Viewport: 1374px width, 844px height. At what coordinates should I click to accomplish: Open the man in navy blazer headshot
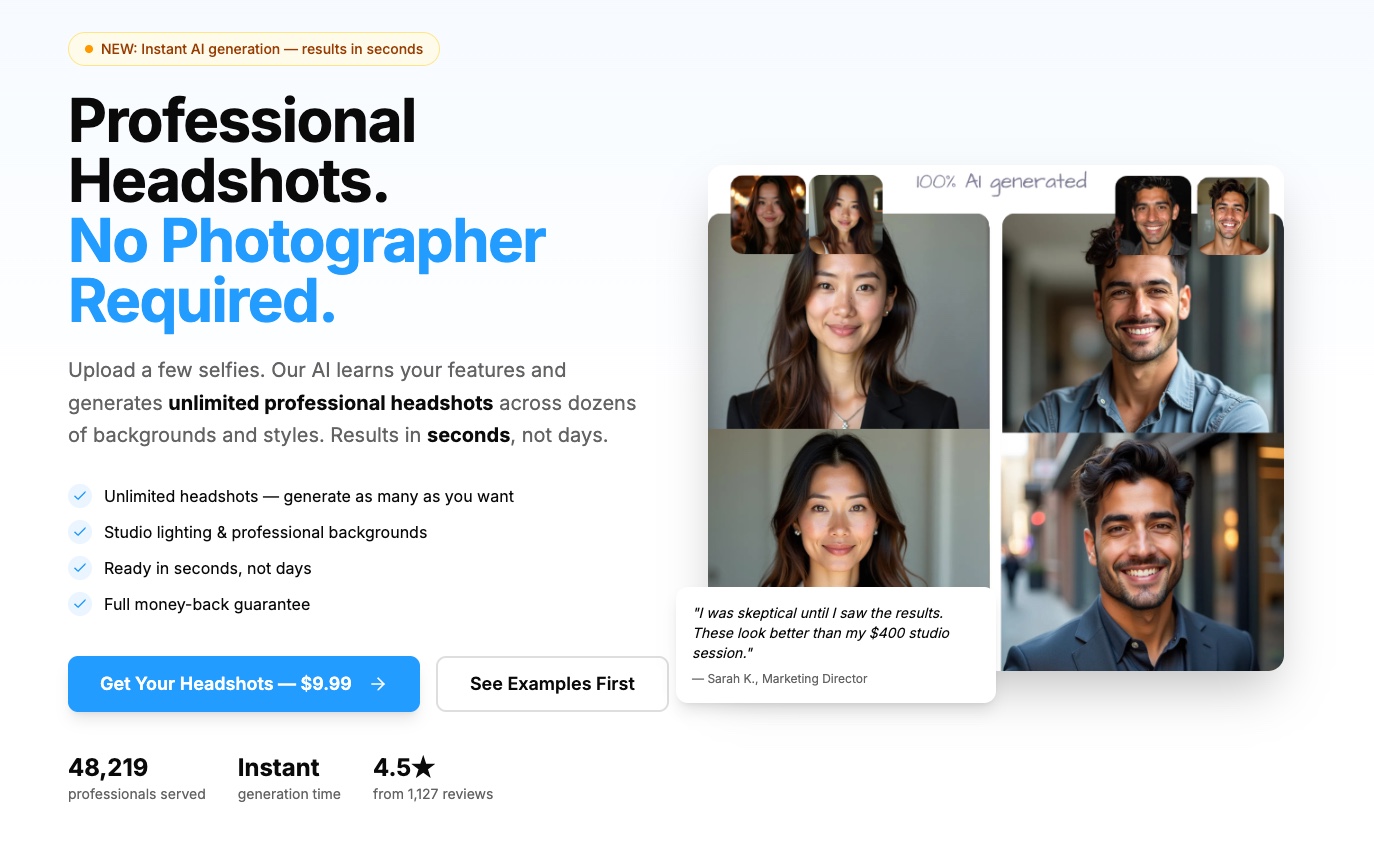(x=1143, y=552)
